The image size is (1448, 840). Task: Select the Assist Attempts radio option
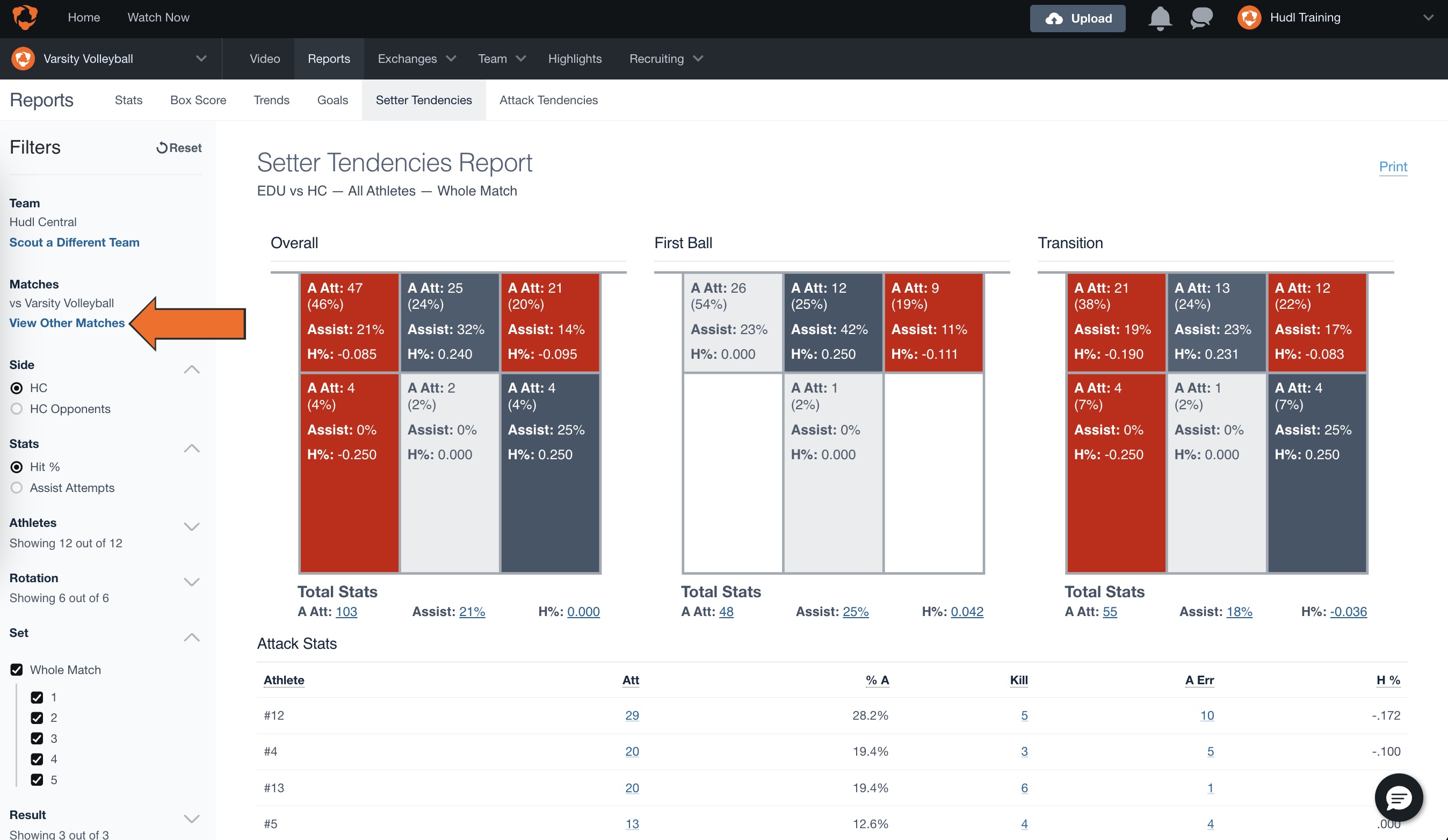click(17, 488)
